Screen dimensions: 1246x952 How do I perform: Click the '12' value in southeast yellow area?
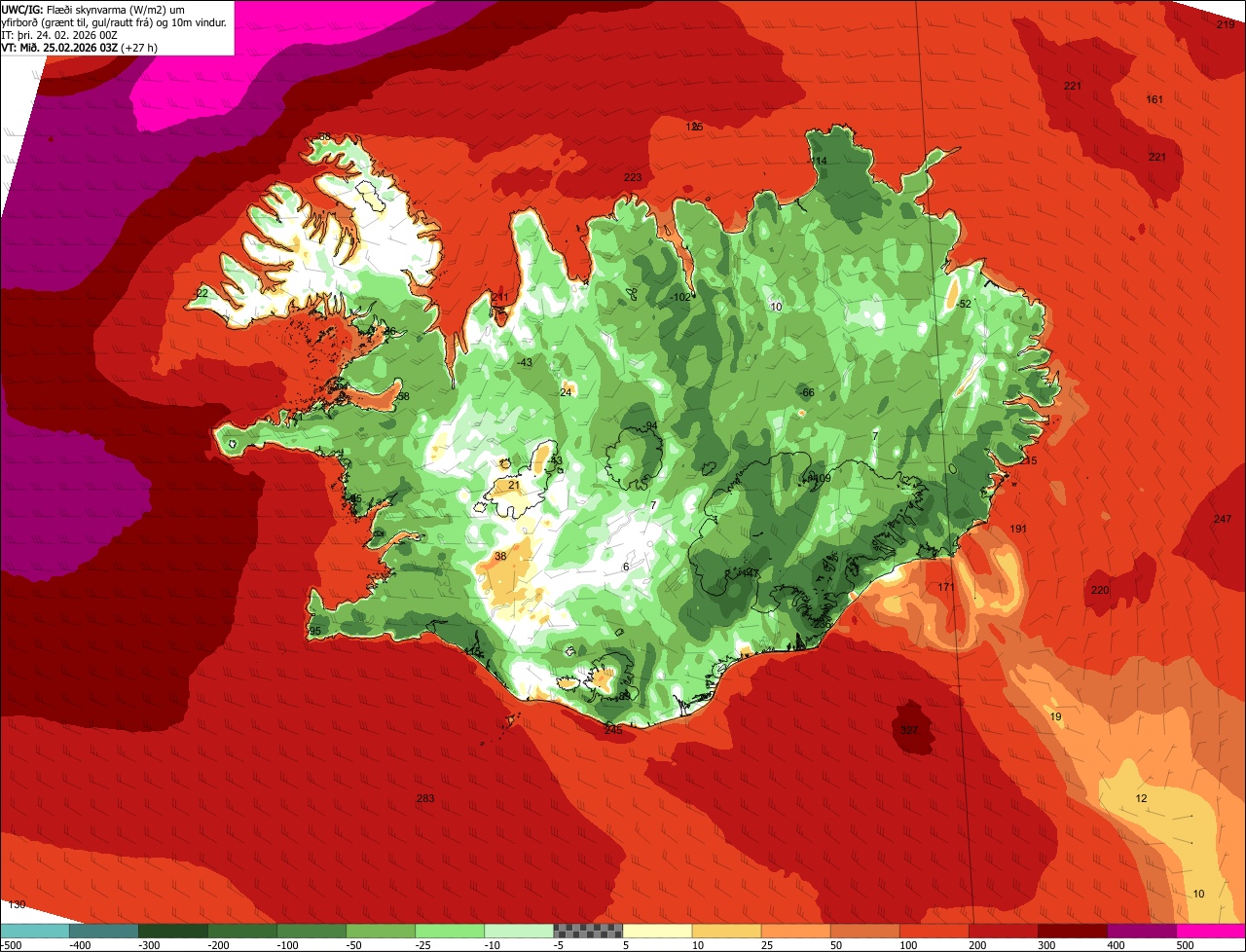(x=1141, y=798)
